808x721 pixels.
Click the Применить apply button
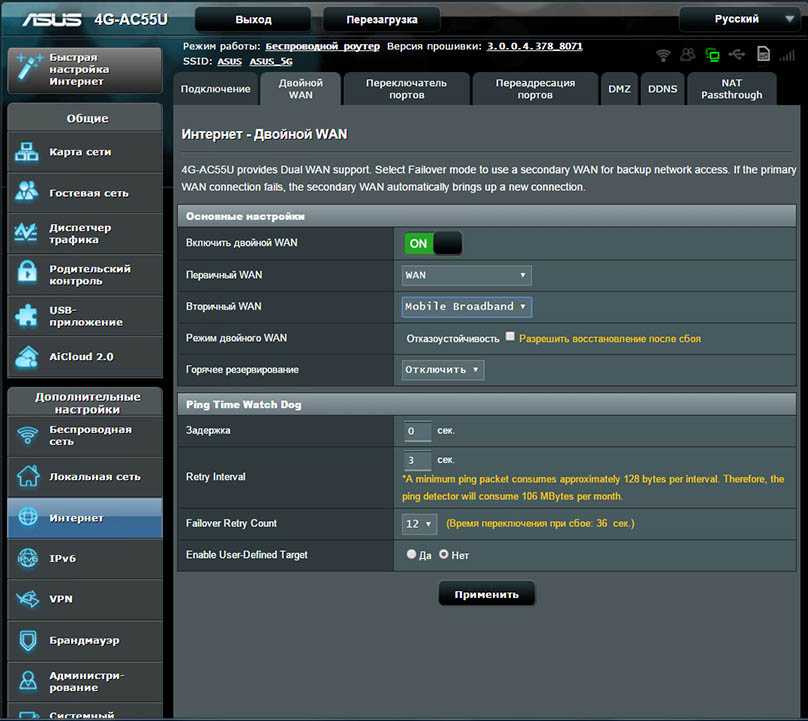coord(486,594)
